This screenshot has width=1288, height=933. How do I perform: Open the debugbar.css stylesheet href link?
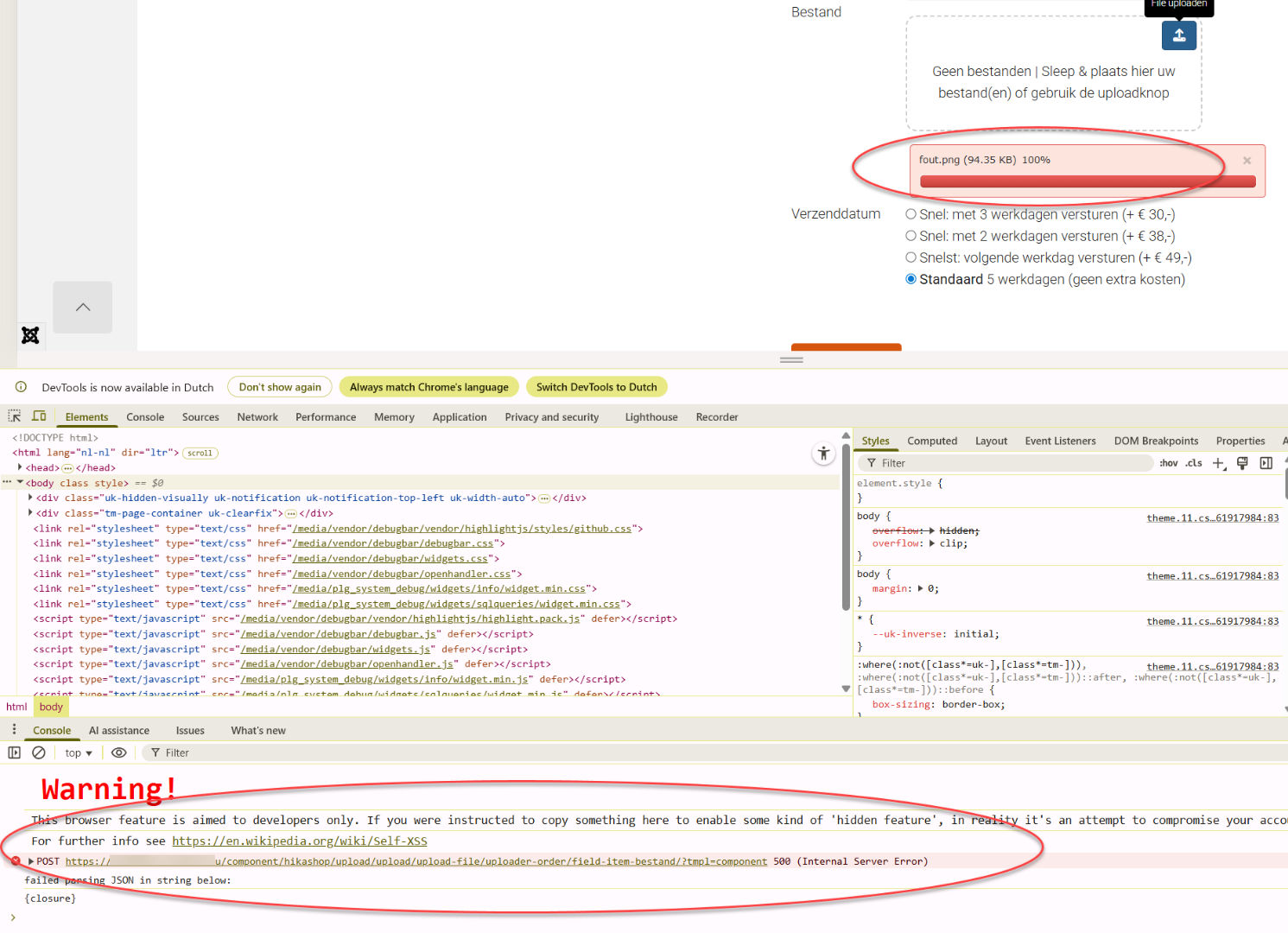[x=392, y=543]
